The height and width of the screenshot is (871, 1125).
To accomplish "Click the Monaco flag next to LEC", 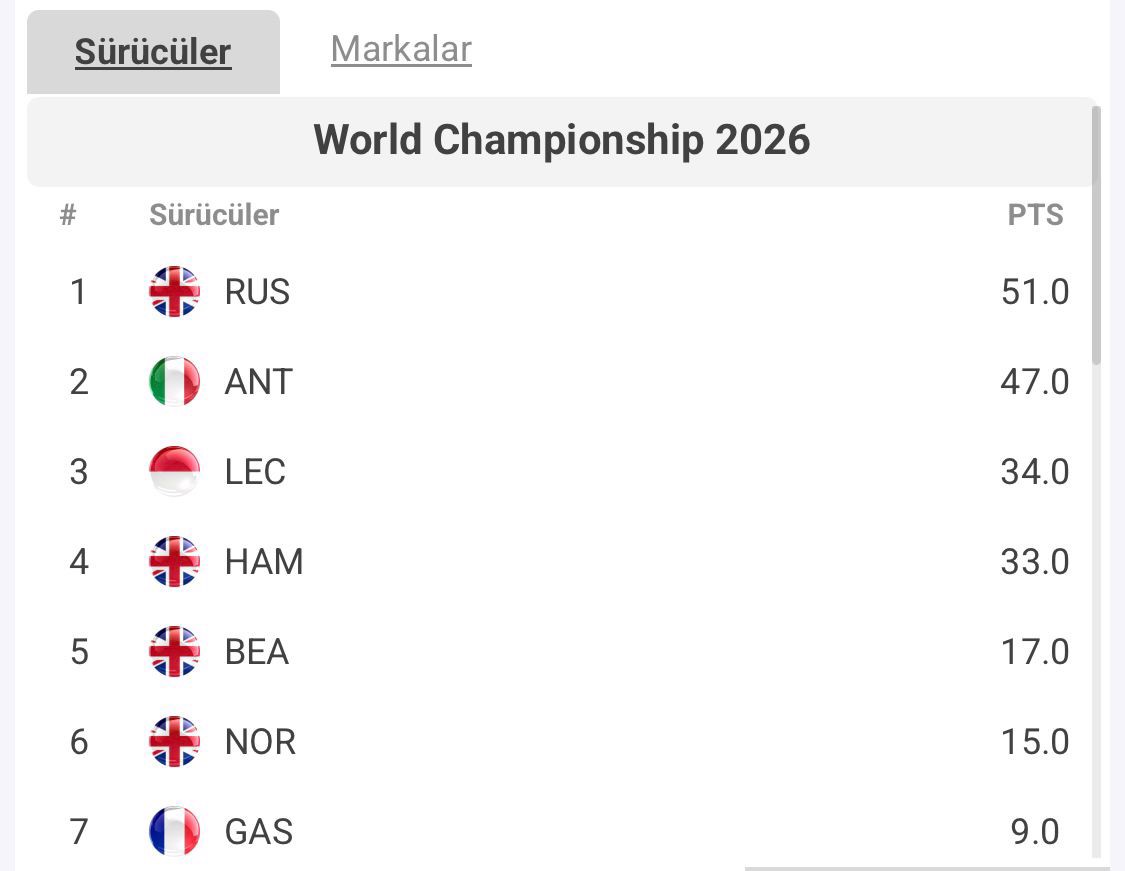I will coord(174,472).
